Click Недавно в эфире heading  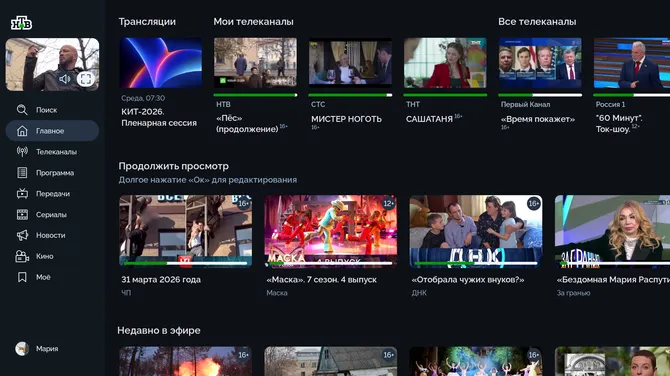point(159,330)
